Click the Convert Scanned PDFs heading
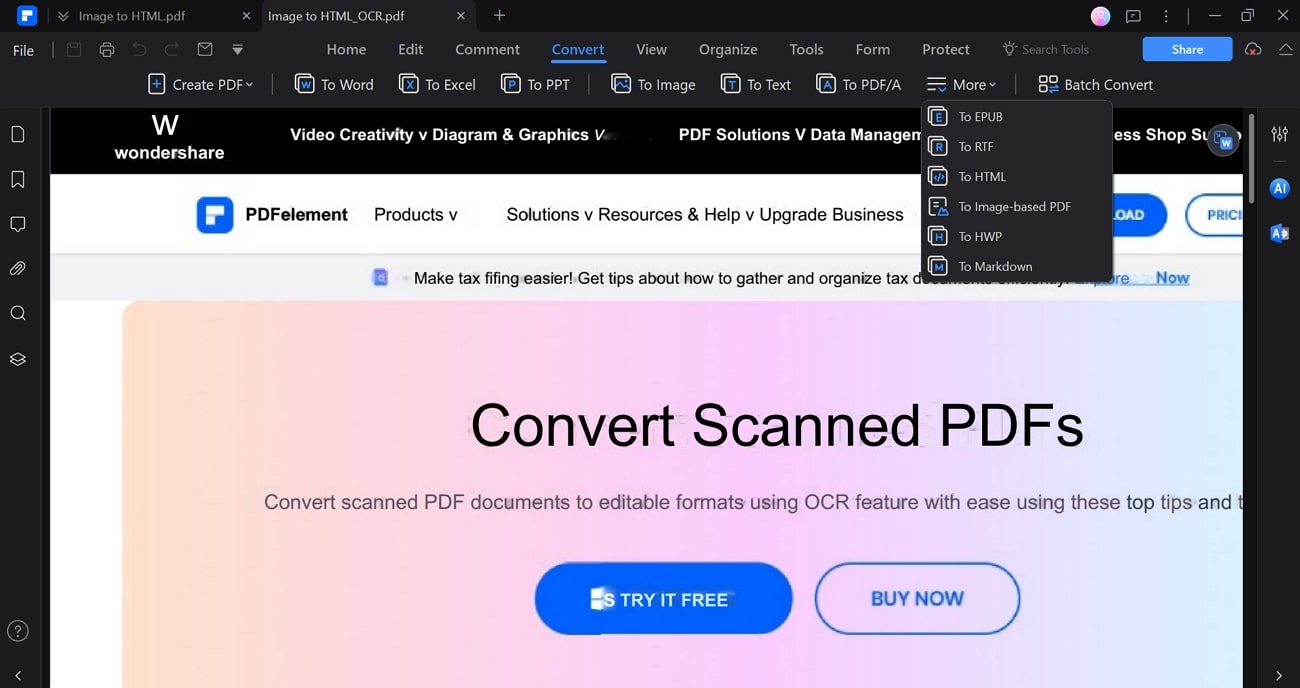 pos(777,424)
